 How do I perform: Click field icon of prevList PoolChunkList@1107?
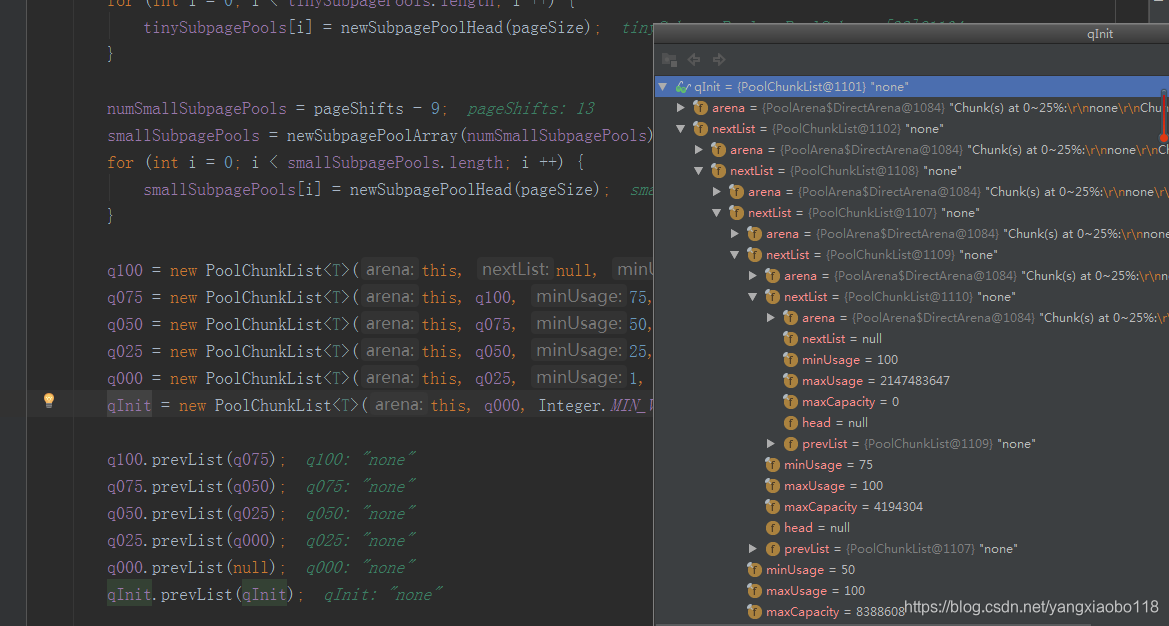point(772,548)
